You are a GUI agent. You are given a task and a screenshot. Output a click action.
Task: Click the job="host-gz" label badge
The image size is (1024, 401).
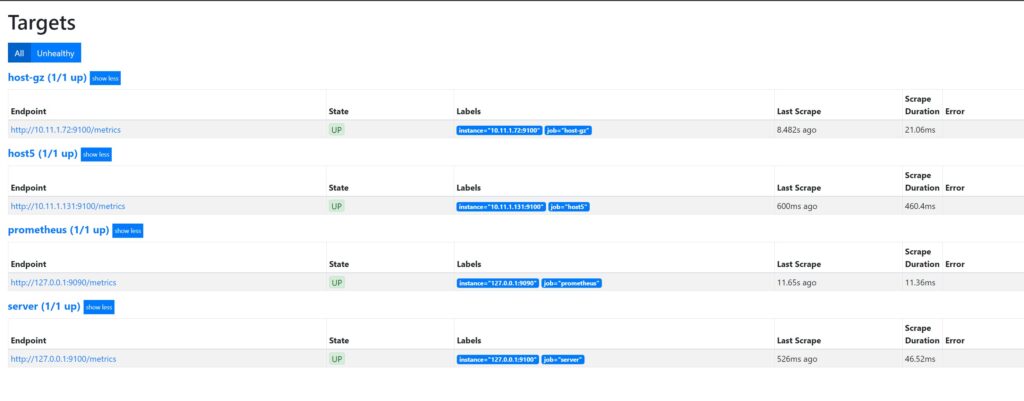[x=569, y=130]
